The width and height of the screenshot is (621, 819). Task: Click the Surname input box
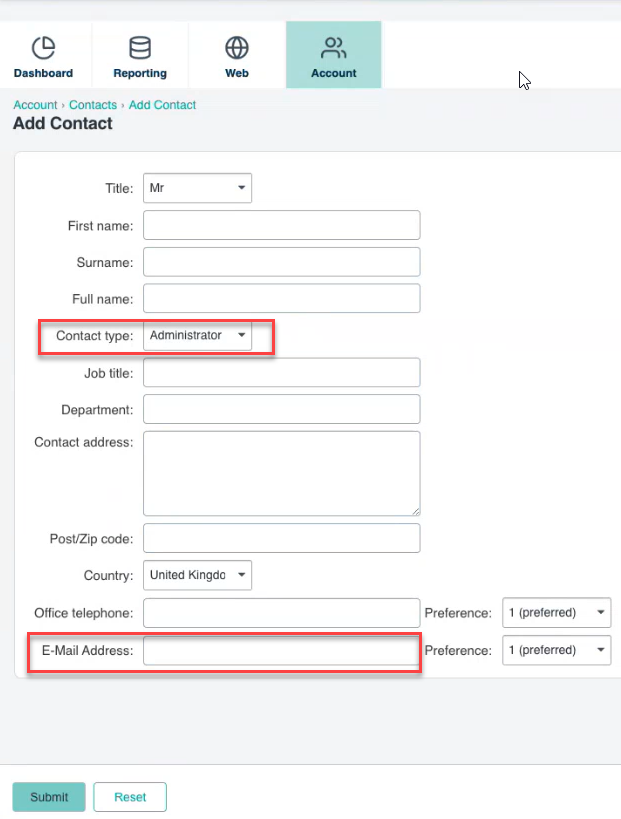click(281, 262)
